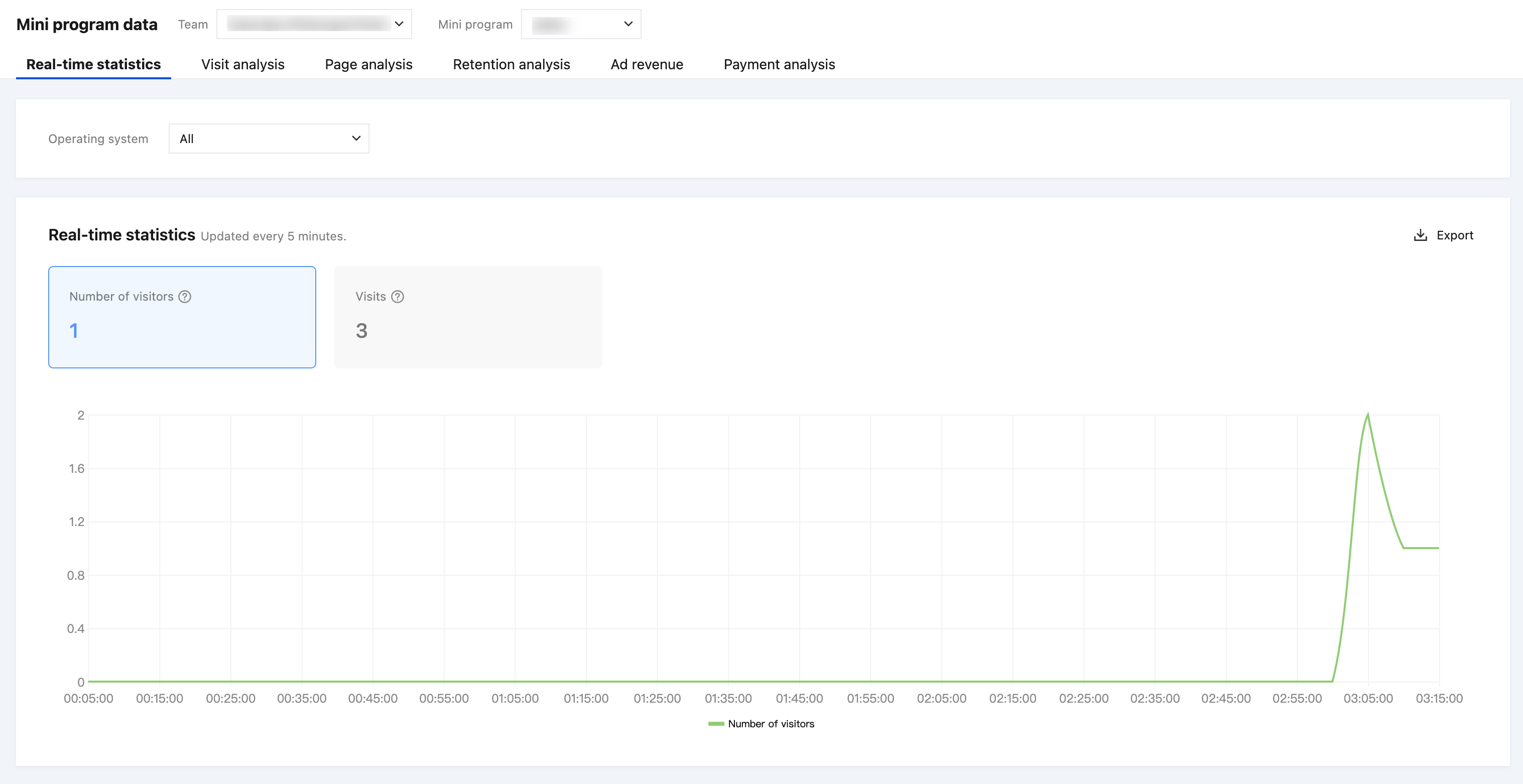
Task: Toggle the green Number of visitors legend
Action: 761,724
